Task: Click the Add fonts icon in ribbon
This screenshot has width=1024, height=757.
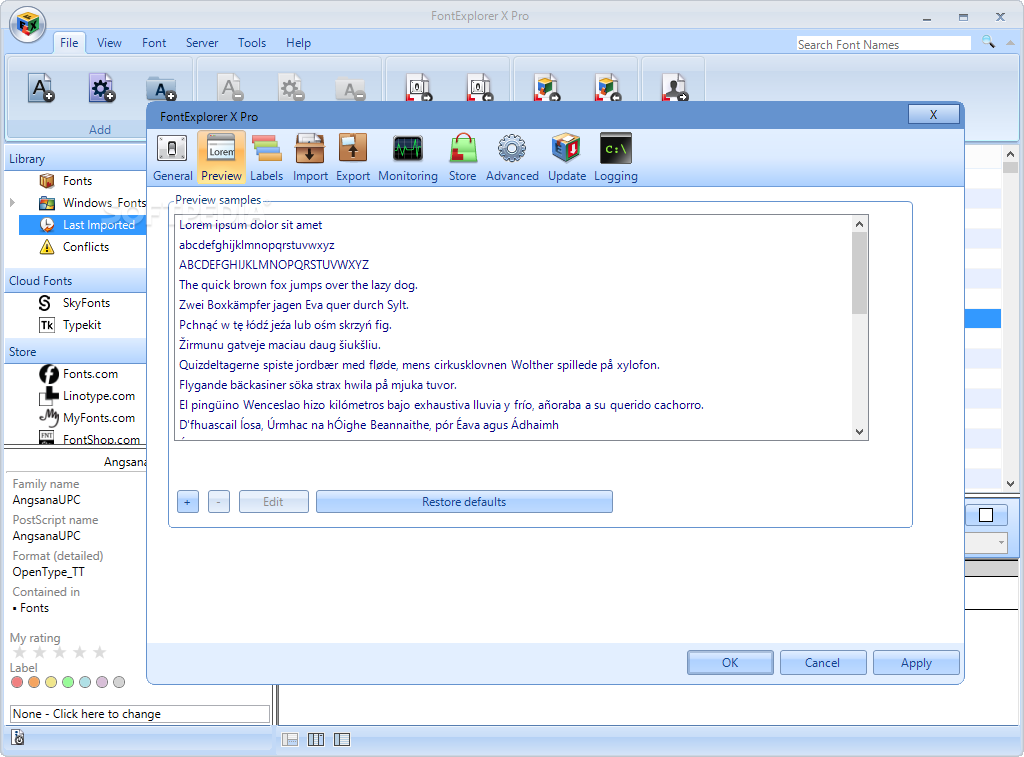Action: [x=41, y=88]
